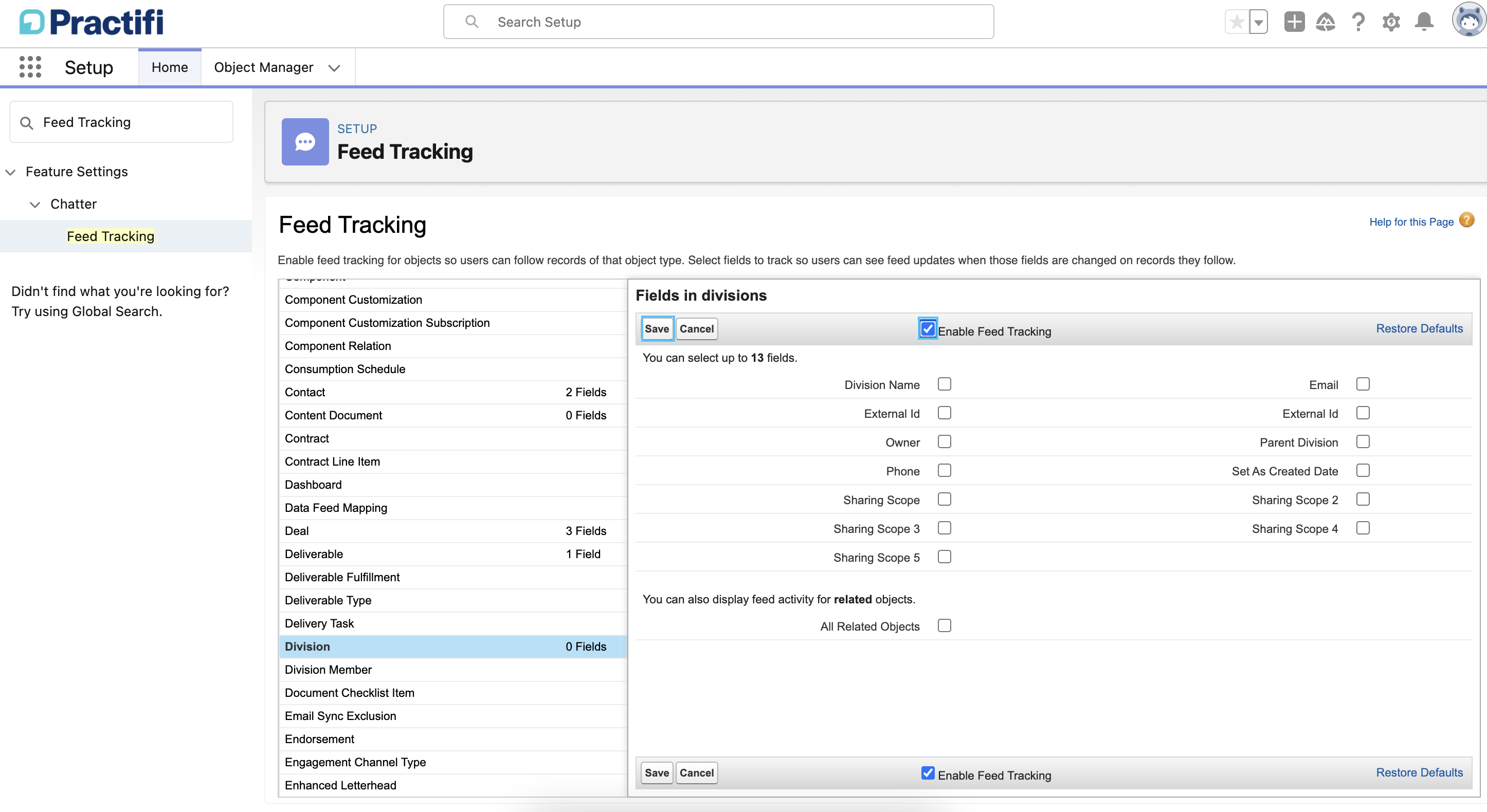
Task: Tick the Parent Division checkbox
Action: coord(1363,441)
